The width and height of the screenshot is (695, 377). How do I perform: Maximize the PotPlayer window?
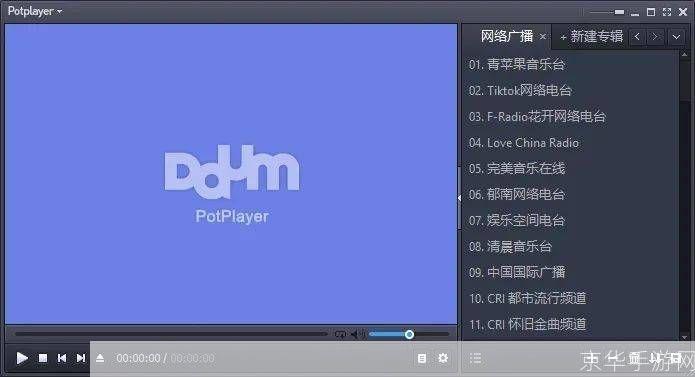[x=651, y=12]
